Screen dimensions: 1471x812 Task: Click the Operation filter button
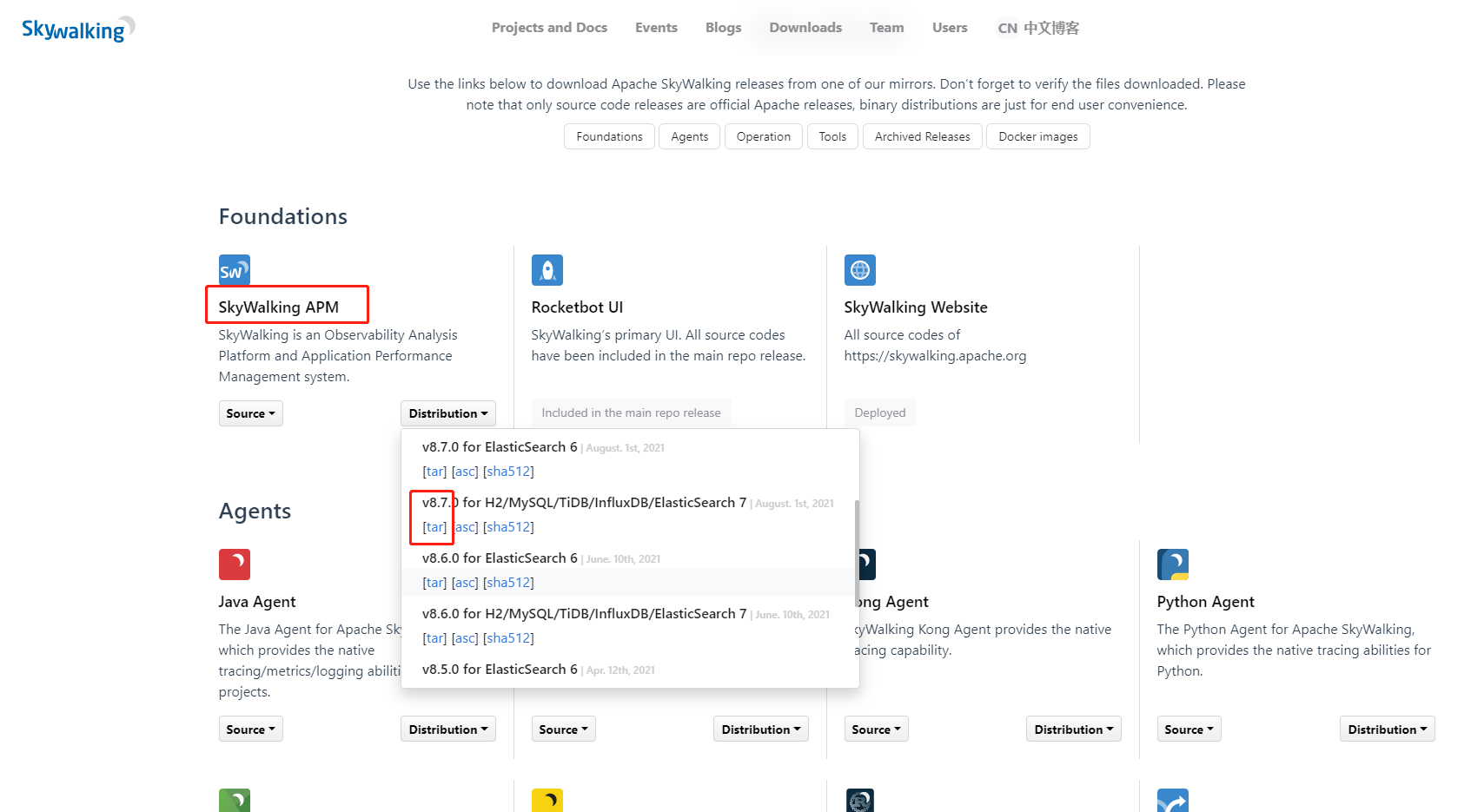(764, 136)
